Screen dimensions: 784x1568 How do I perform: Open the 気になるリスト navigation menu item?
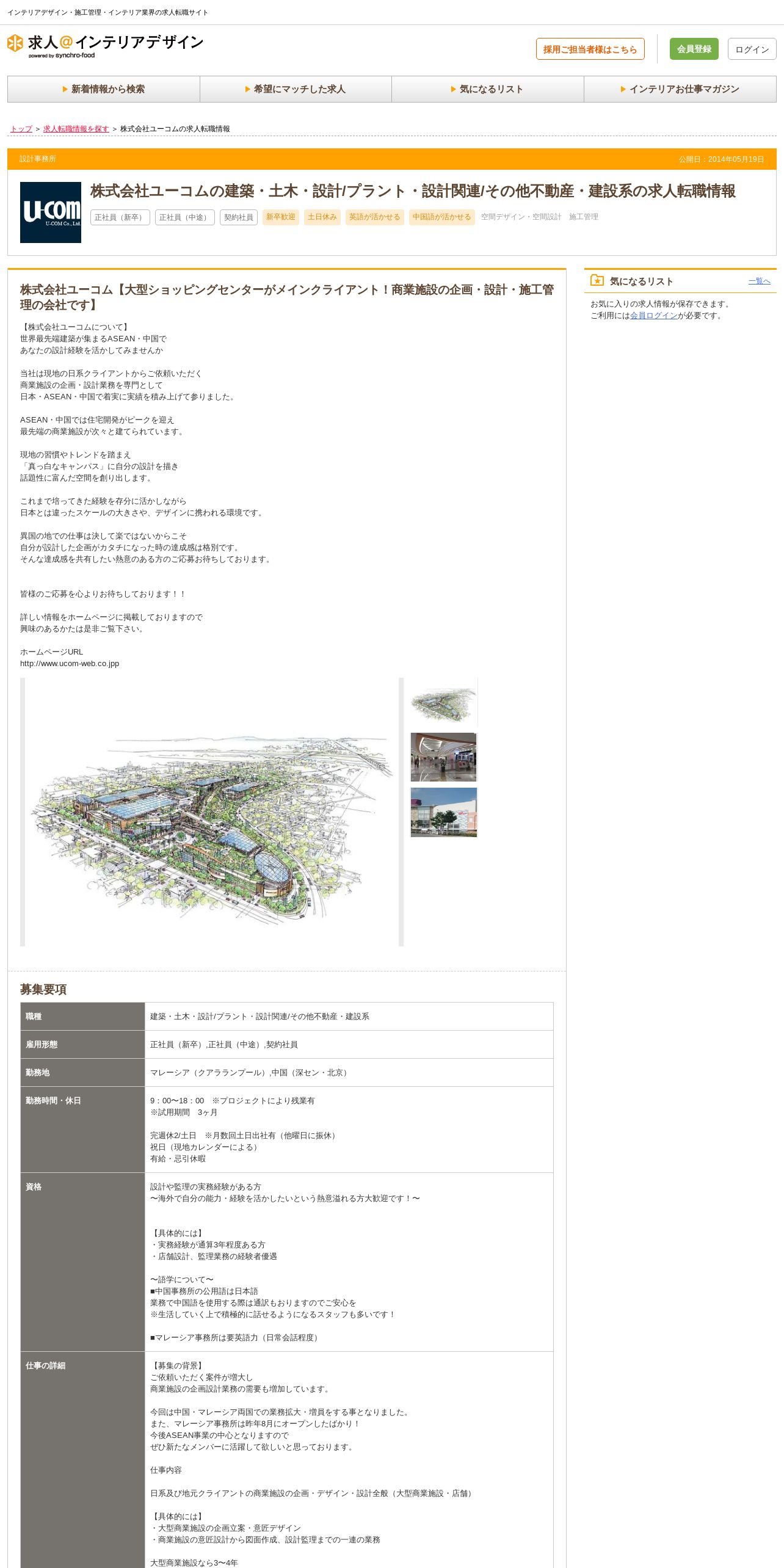tap(488, 89)
